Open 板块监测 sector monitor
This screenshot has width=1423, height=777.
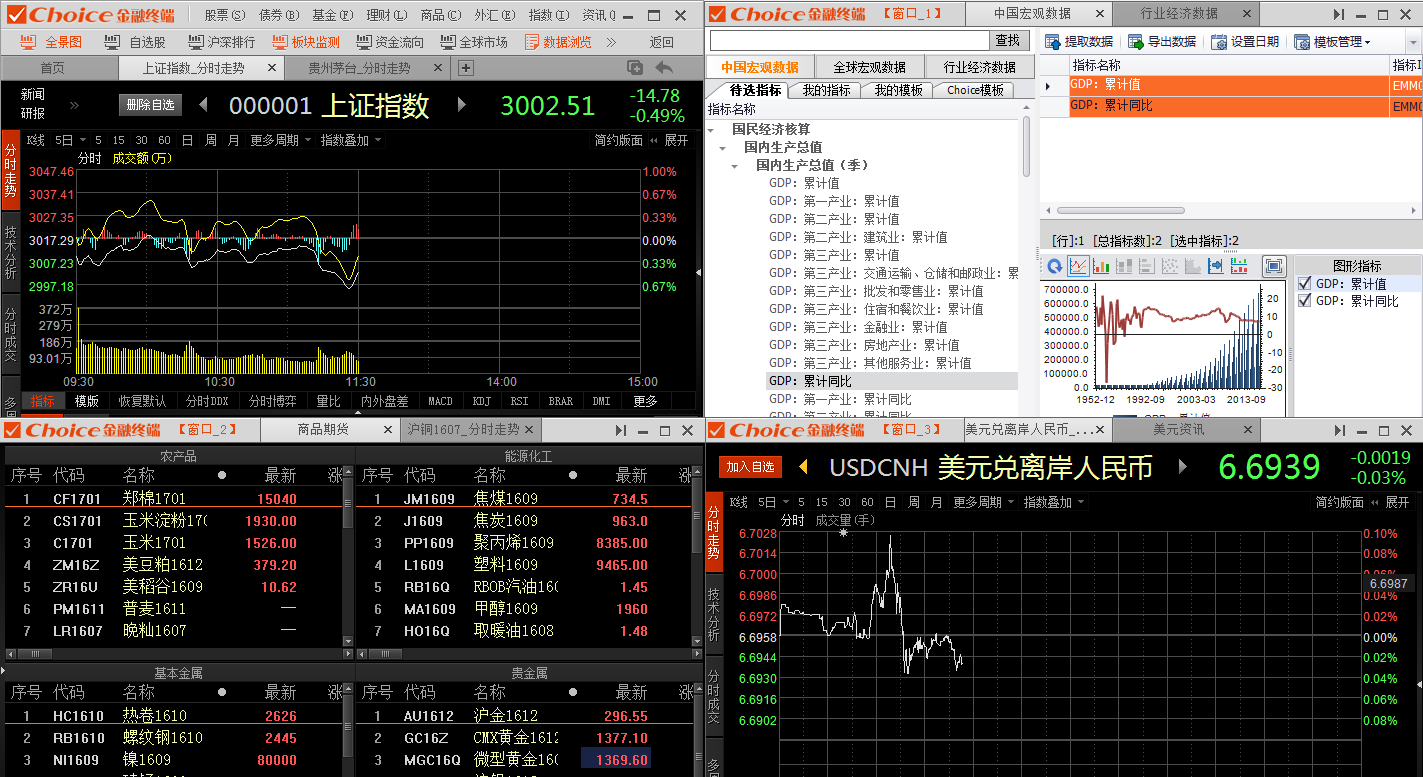[306, 42]
